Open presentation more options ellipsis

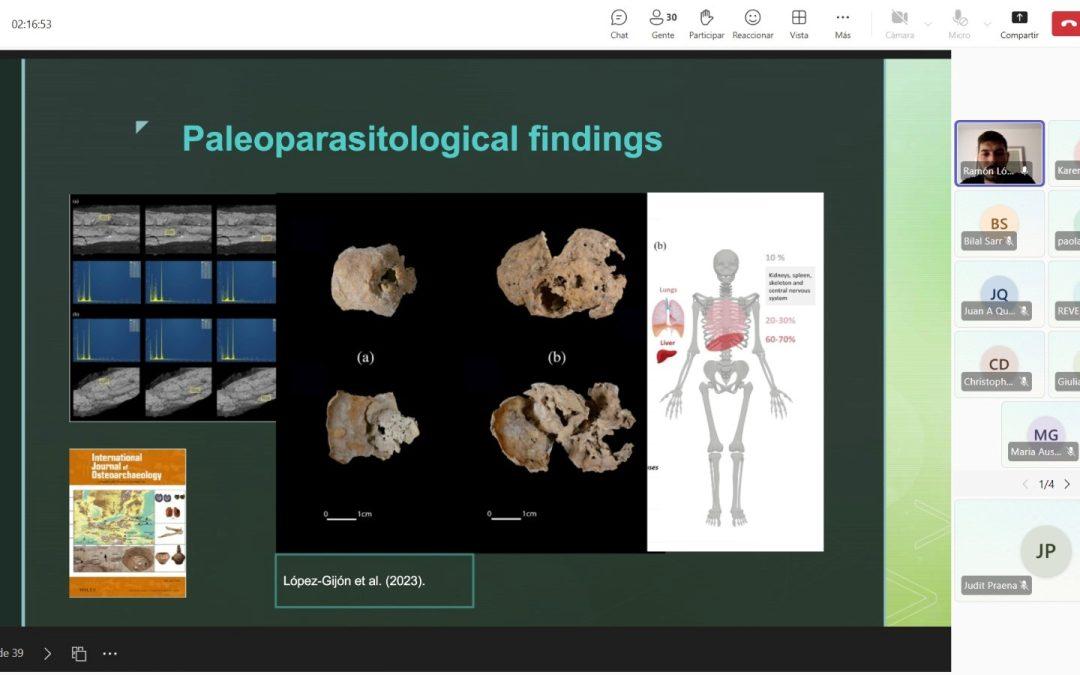110,653
